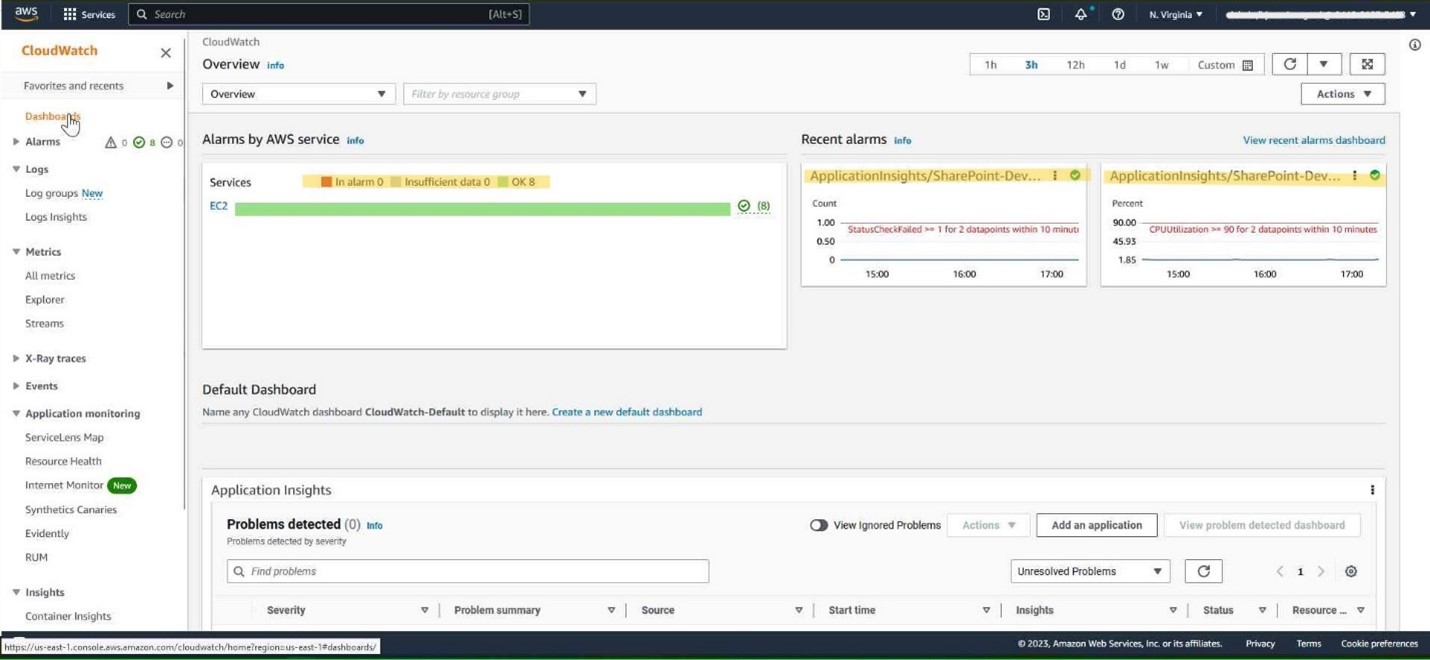Viewport: 1430px width, 660px height.
Task: Enter full screen mode
Action: 1367,65
